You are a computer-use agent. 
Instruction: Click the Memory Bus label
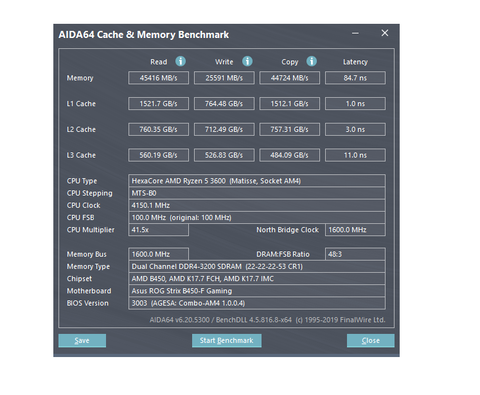[x=86, y=254]
